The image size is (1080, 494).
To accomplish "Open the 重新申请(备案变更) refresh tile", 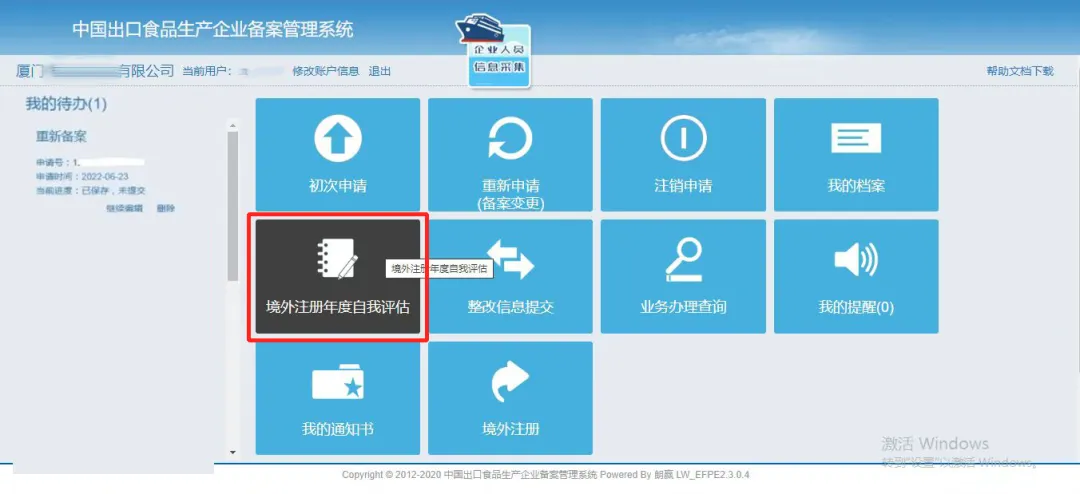I will click(x=510, y=154).
